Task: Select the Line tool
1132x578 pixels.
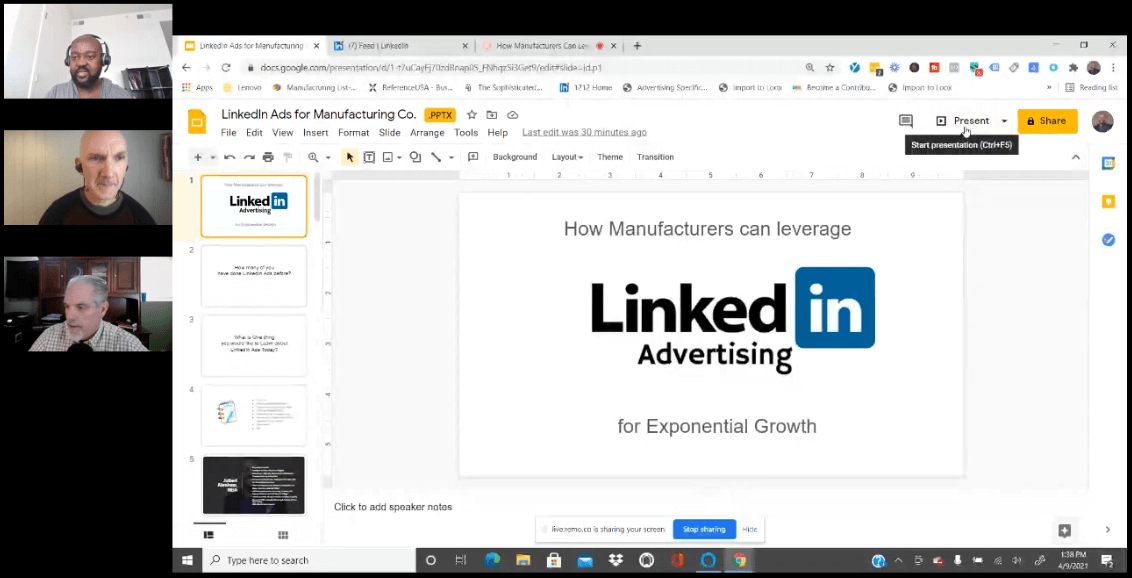Action: pos(436,157)
